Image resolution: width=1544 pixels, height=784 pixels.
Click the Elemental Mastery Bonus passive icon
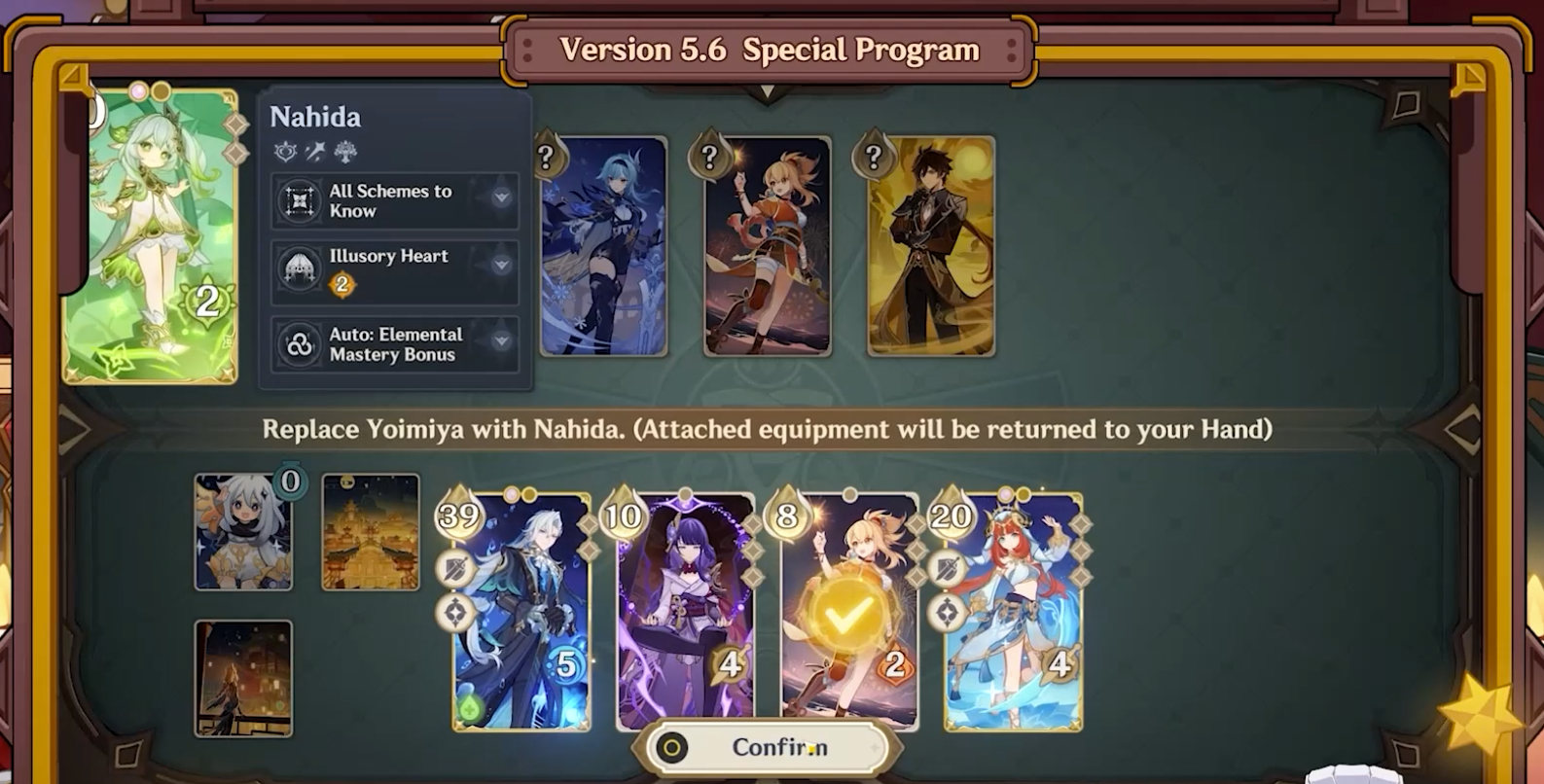point(300,343)
